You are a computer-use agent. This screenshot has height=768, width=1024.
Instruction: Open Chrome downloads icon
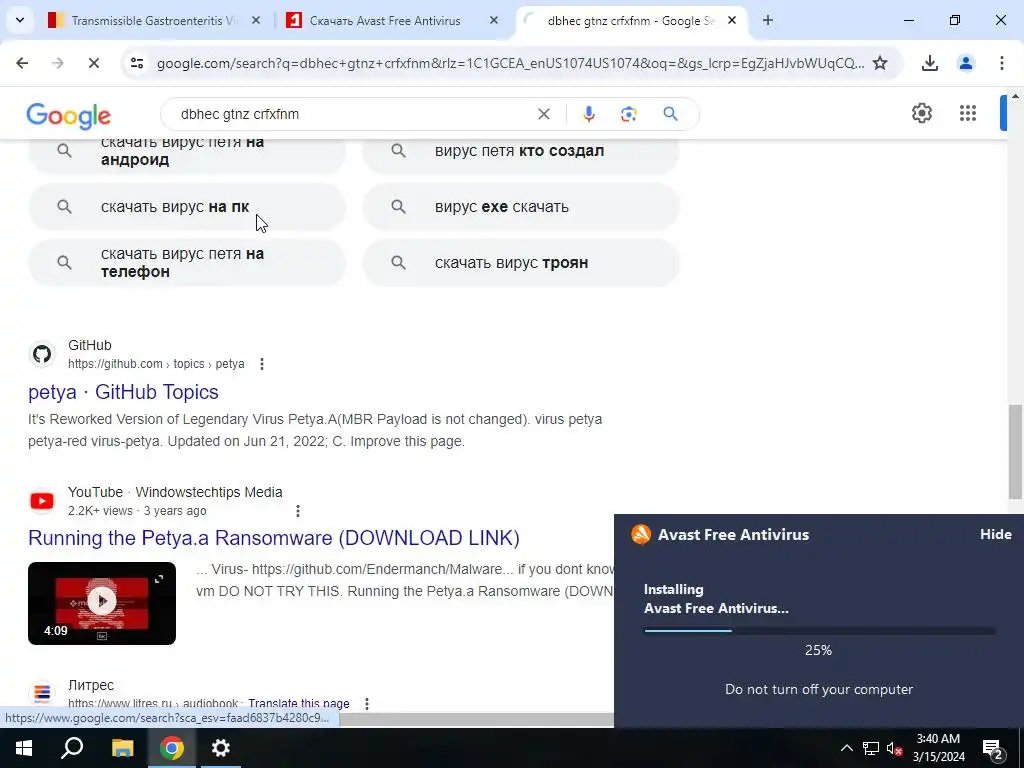(x=929, y=63)
